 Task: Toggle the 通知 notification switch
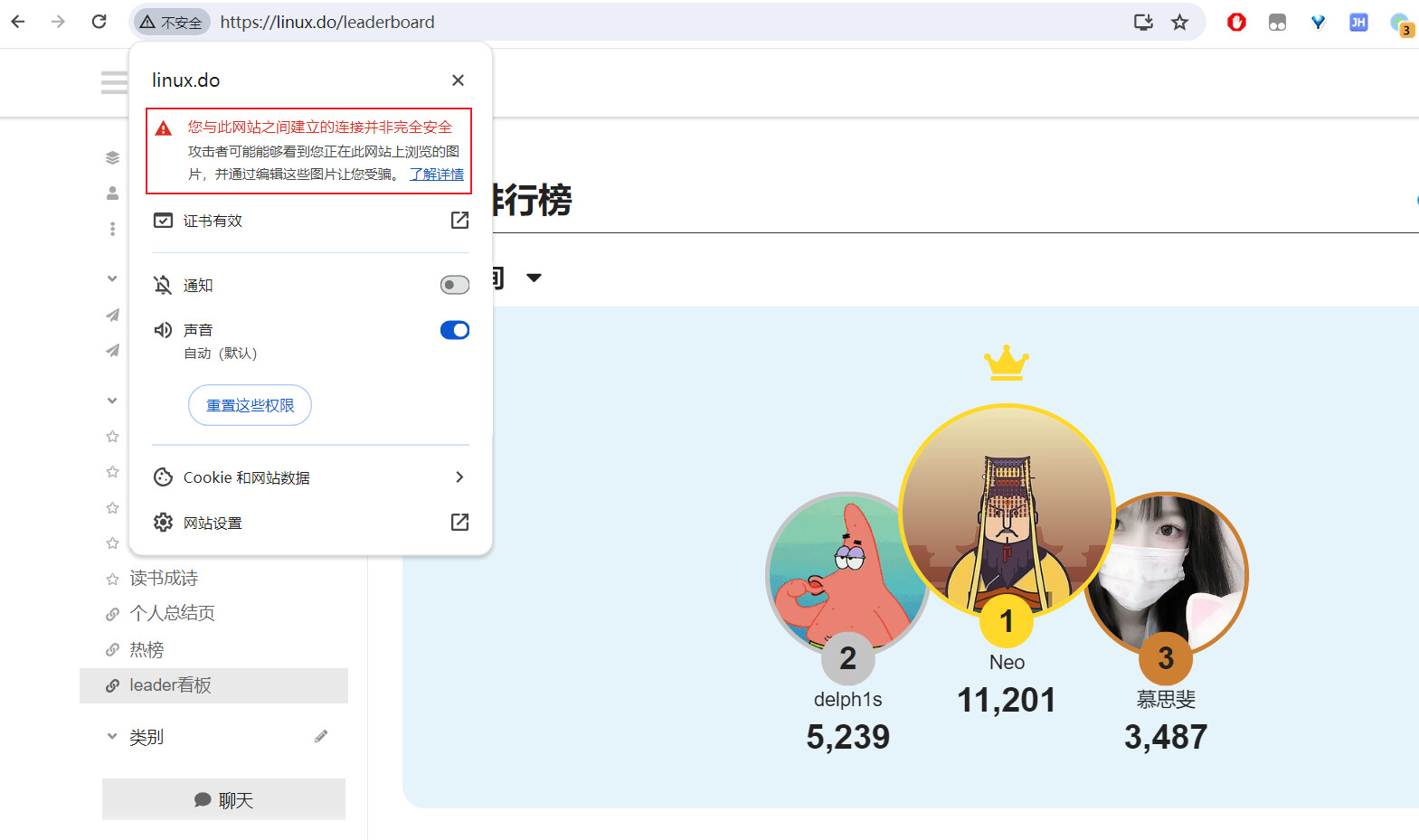(455, 285)
